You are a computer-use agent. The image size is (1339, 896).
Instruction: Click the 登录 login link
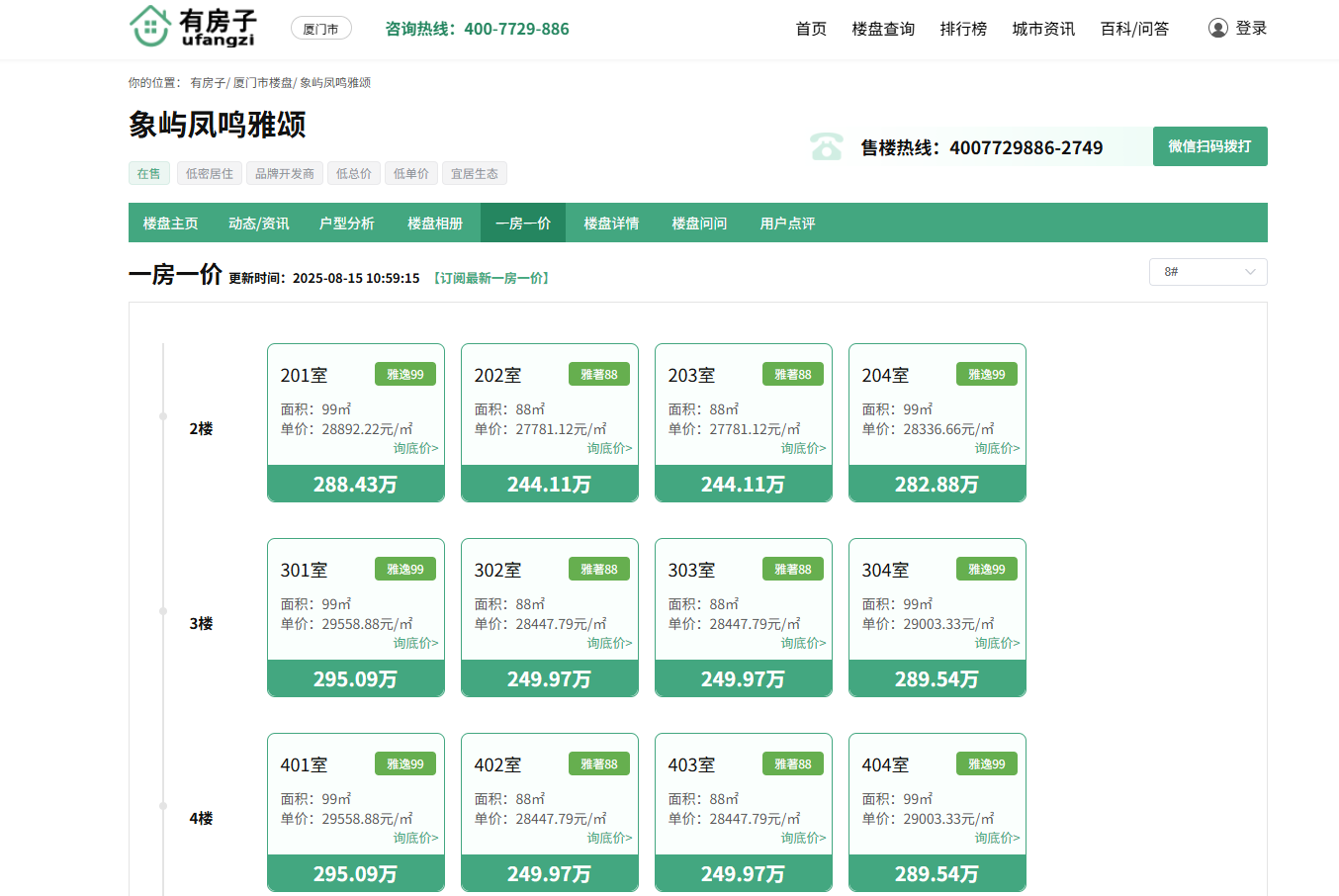(1251, 29)
